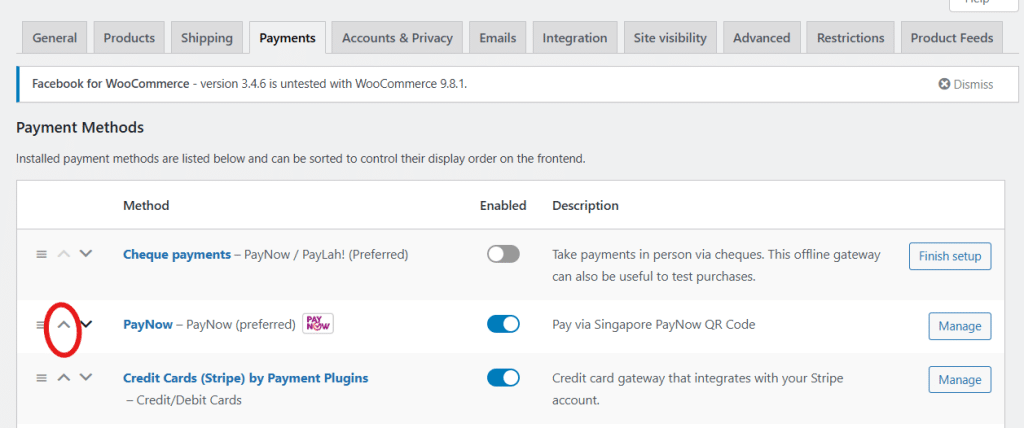This screenshot has width=1024, height=428.
Task: Switch to Accounts & Privacy tab
Action: click(x=397, y=38)
